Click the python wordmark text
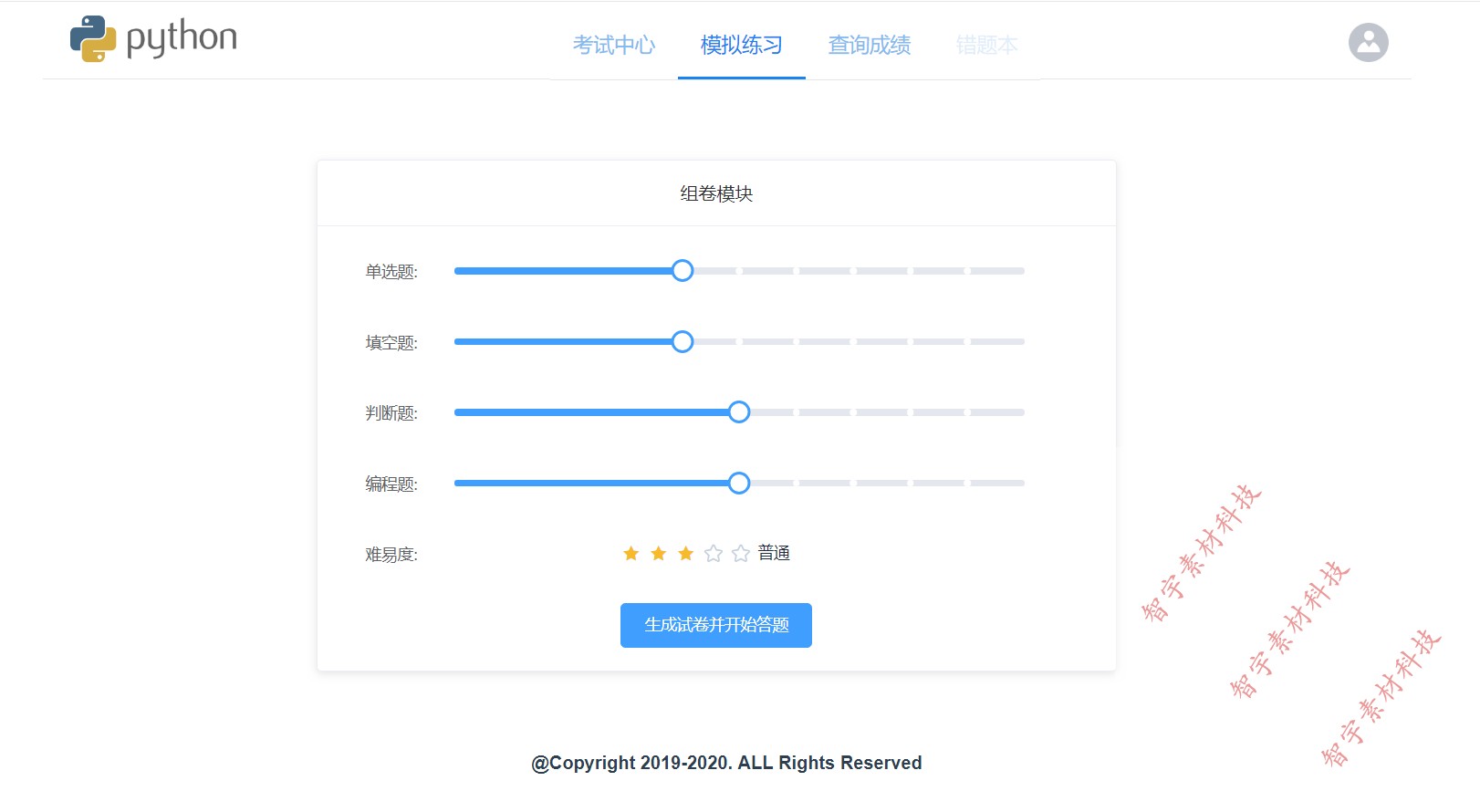Image resolution: width=1480 pixels, height=812 pixels. point(182,38)
